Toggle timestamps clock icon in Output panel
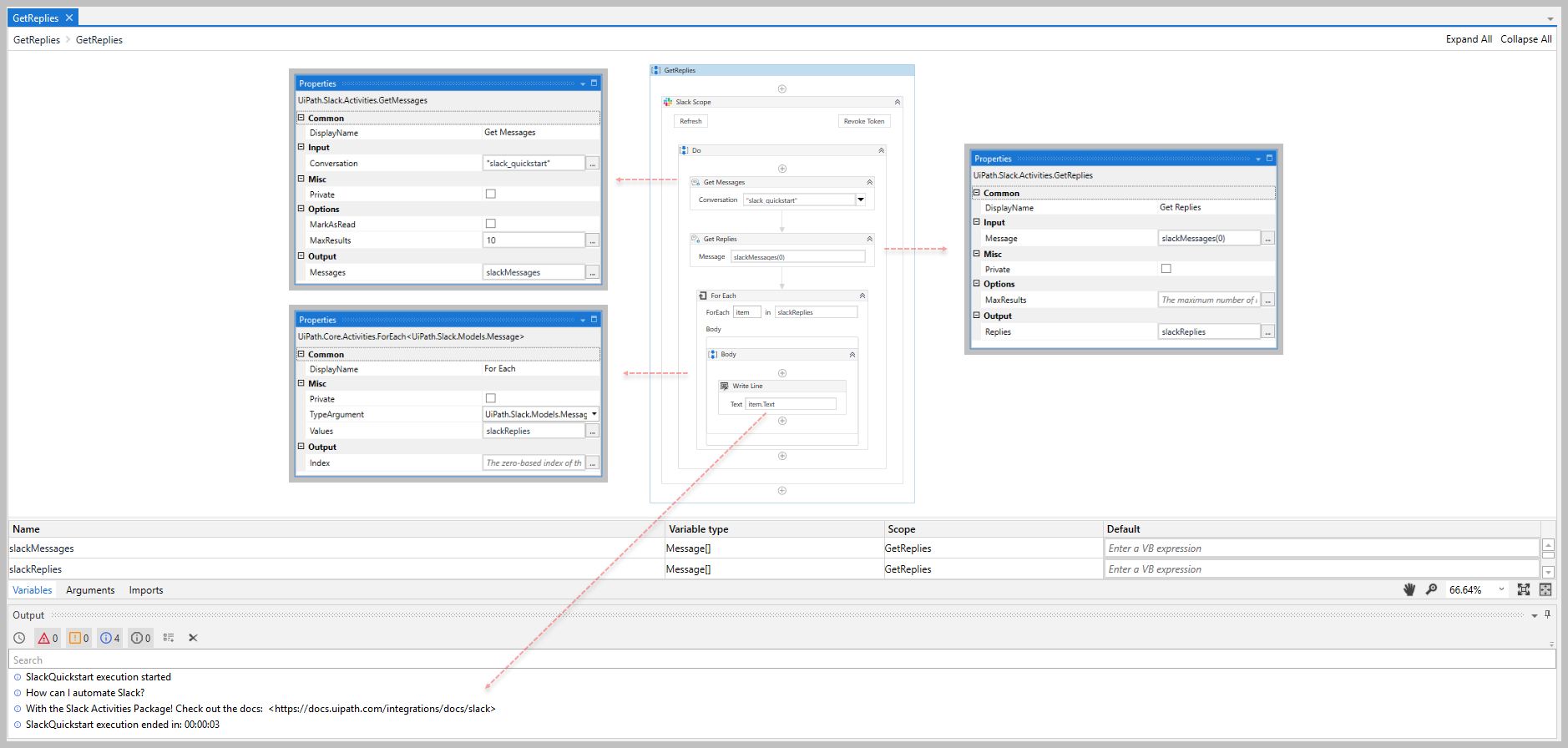This screenshot has width=1568, height=748. click(19, 638)
